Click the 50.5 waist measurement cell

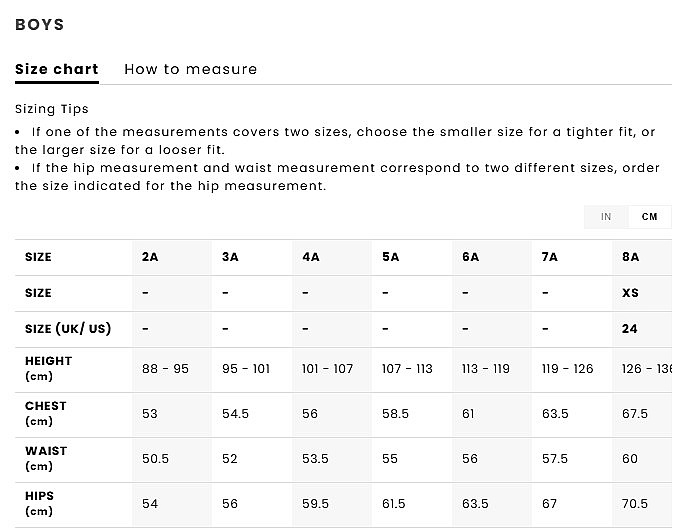click(155, 459)
